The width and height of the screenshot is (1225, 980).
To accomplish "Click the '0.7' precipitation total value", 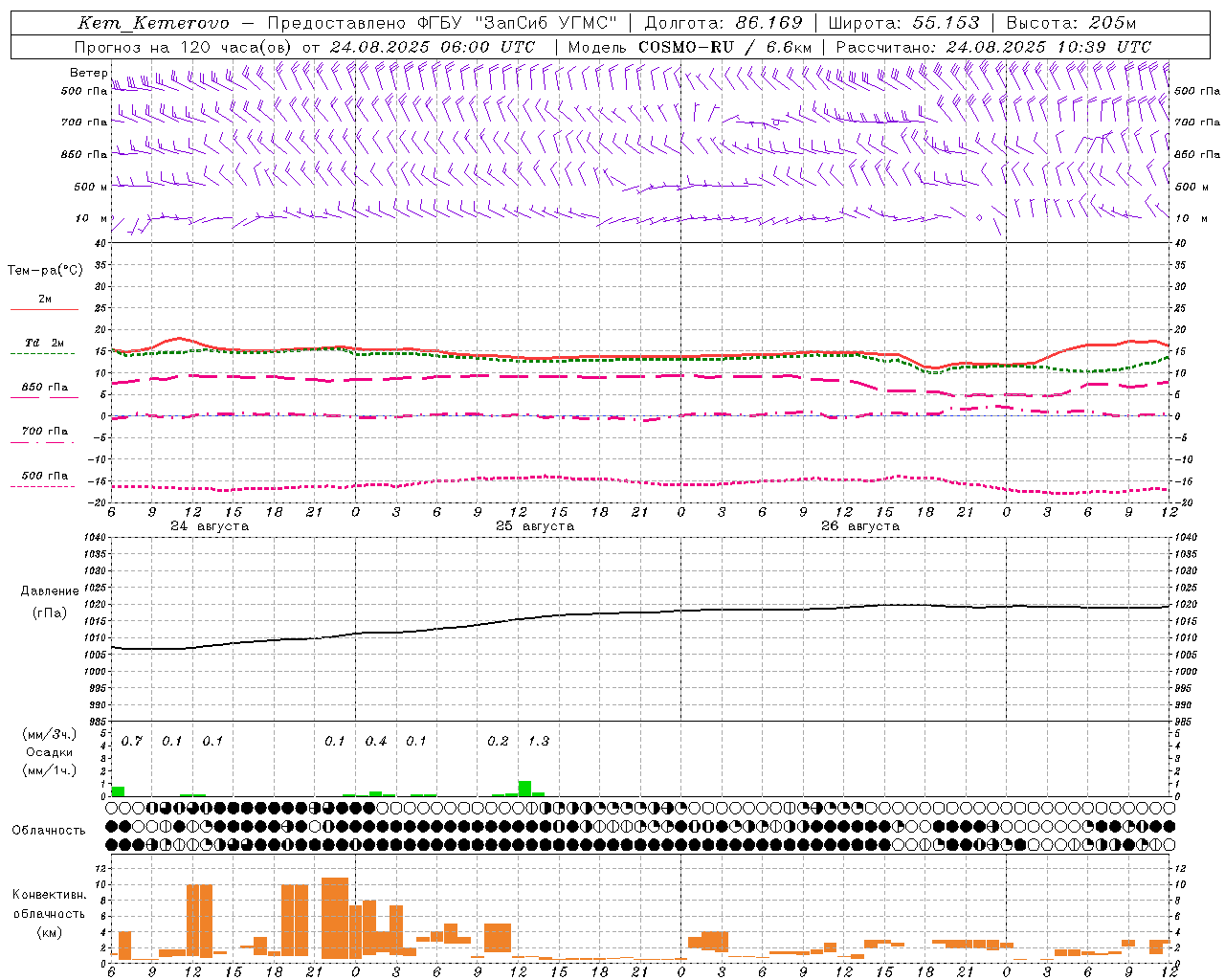I will click(x=131, y=742).
